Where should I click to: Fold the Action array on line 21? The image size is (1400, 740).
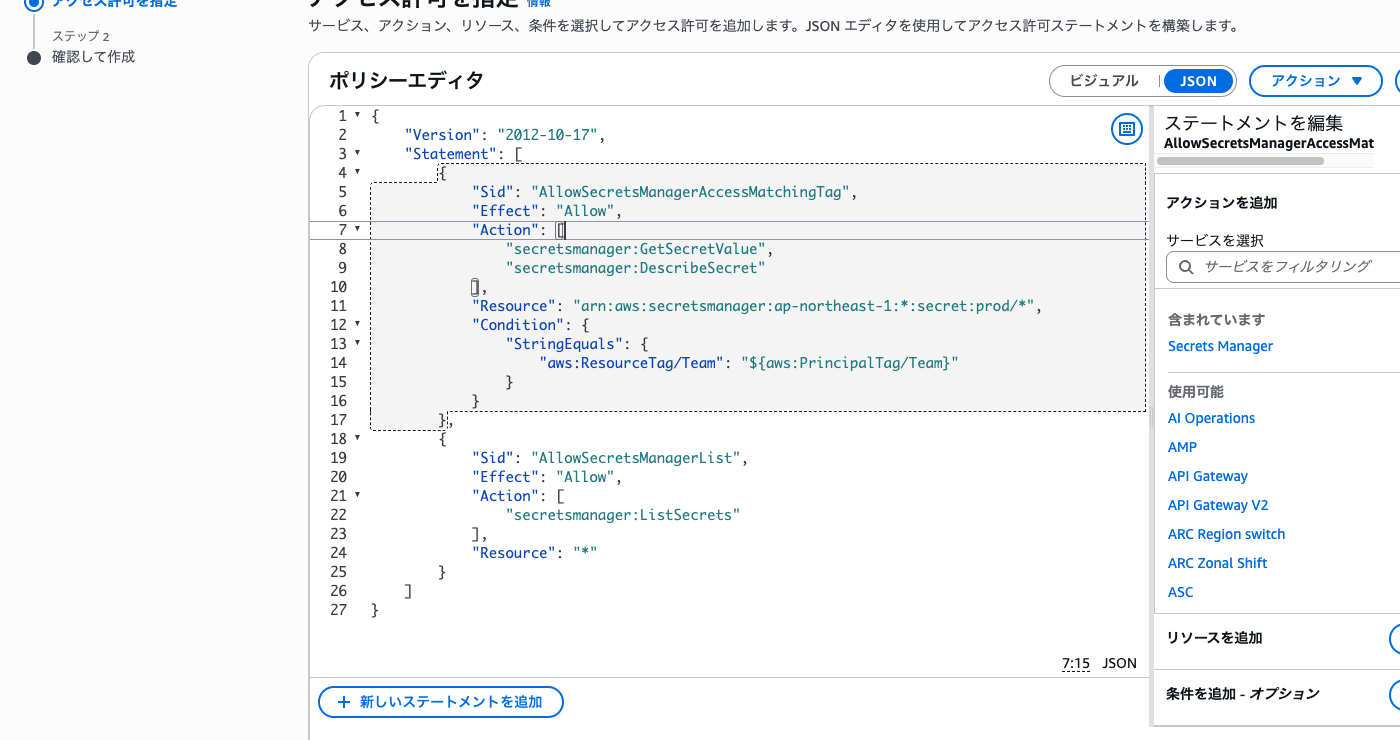tap(357, 496)
